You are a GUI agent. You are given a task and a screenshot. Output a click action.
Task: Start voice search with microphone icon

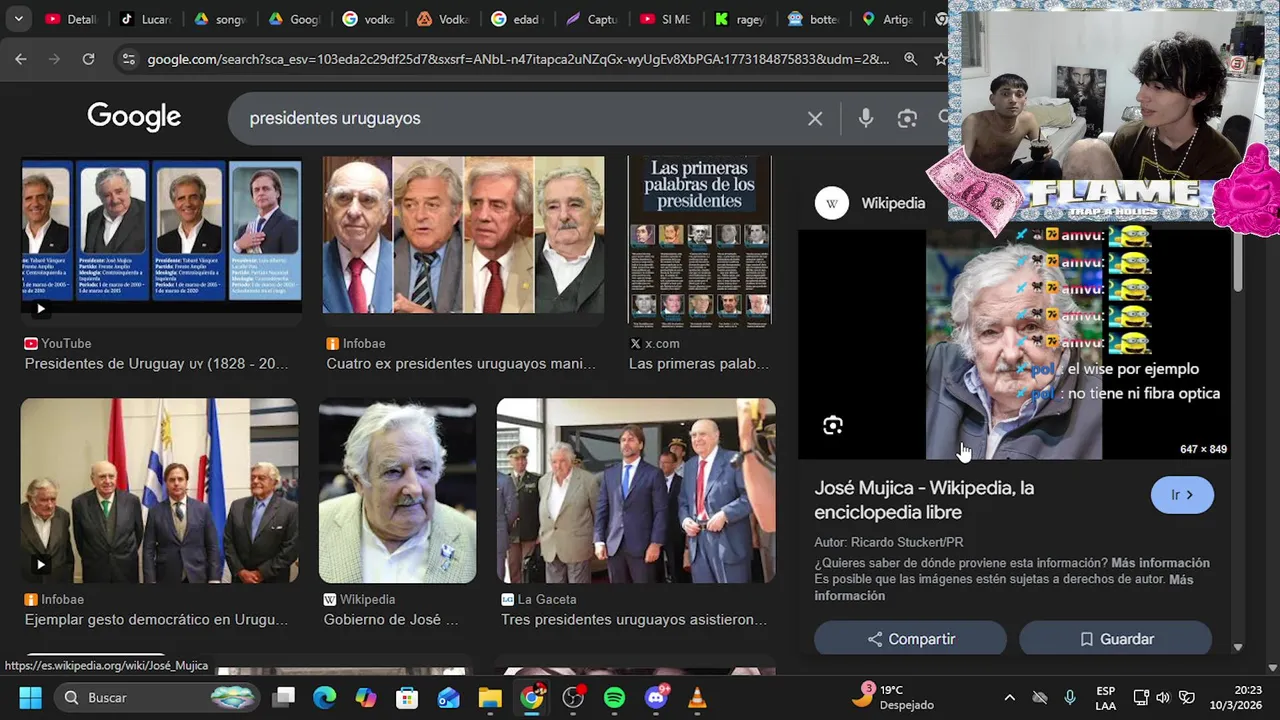click(x=866, y=118)
